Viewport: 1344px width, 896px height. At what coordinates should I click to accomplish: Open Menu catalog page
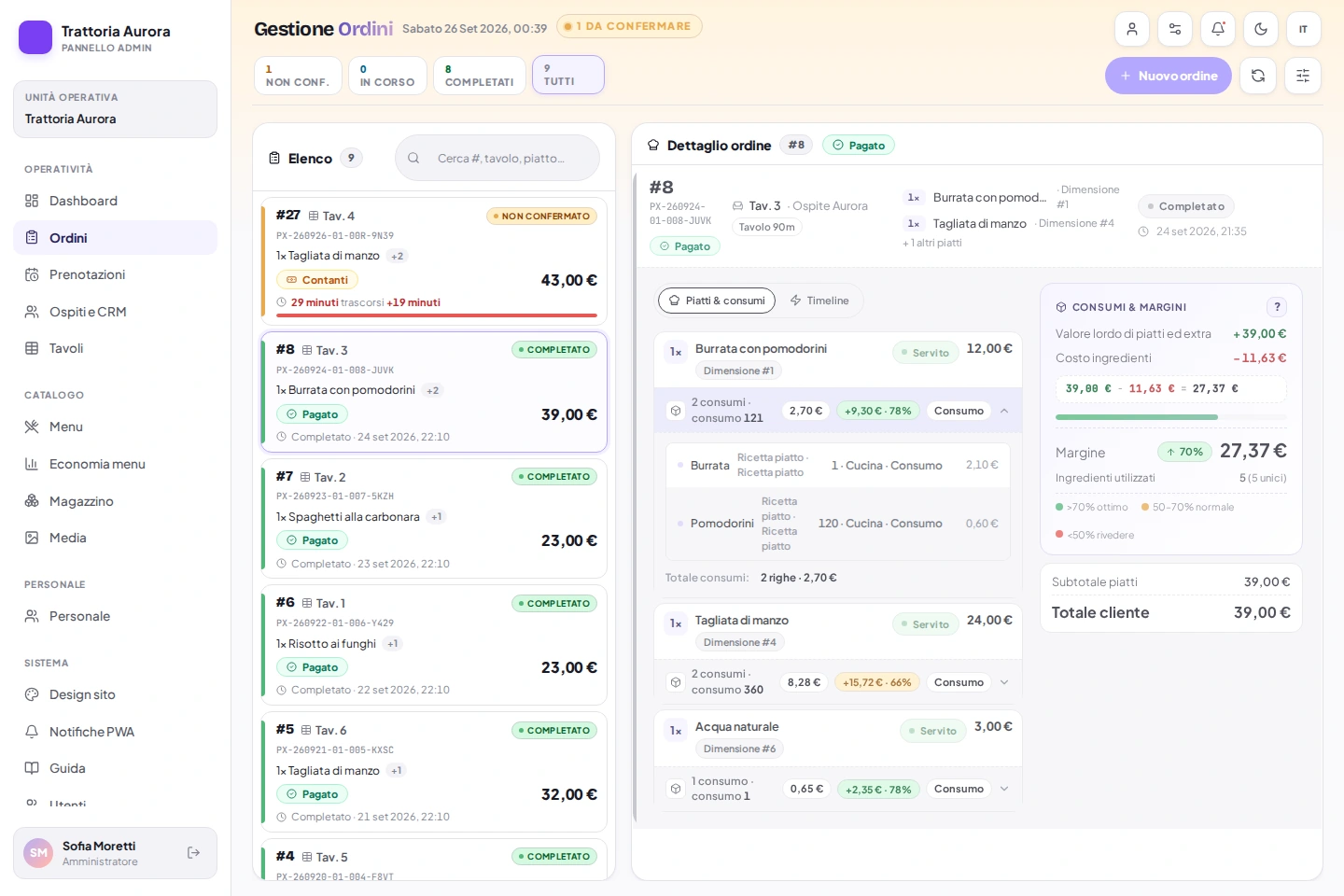coord(115,427)
